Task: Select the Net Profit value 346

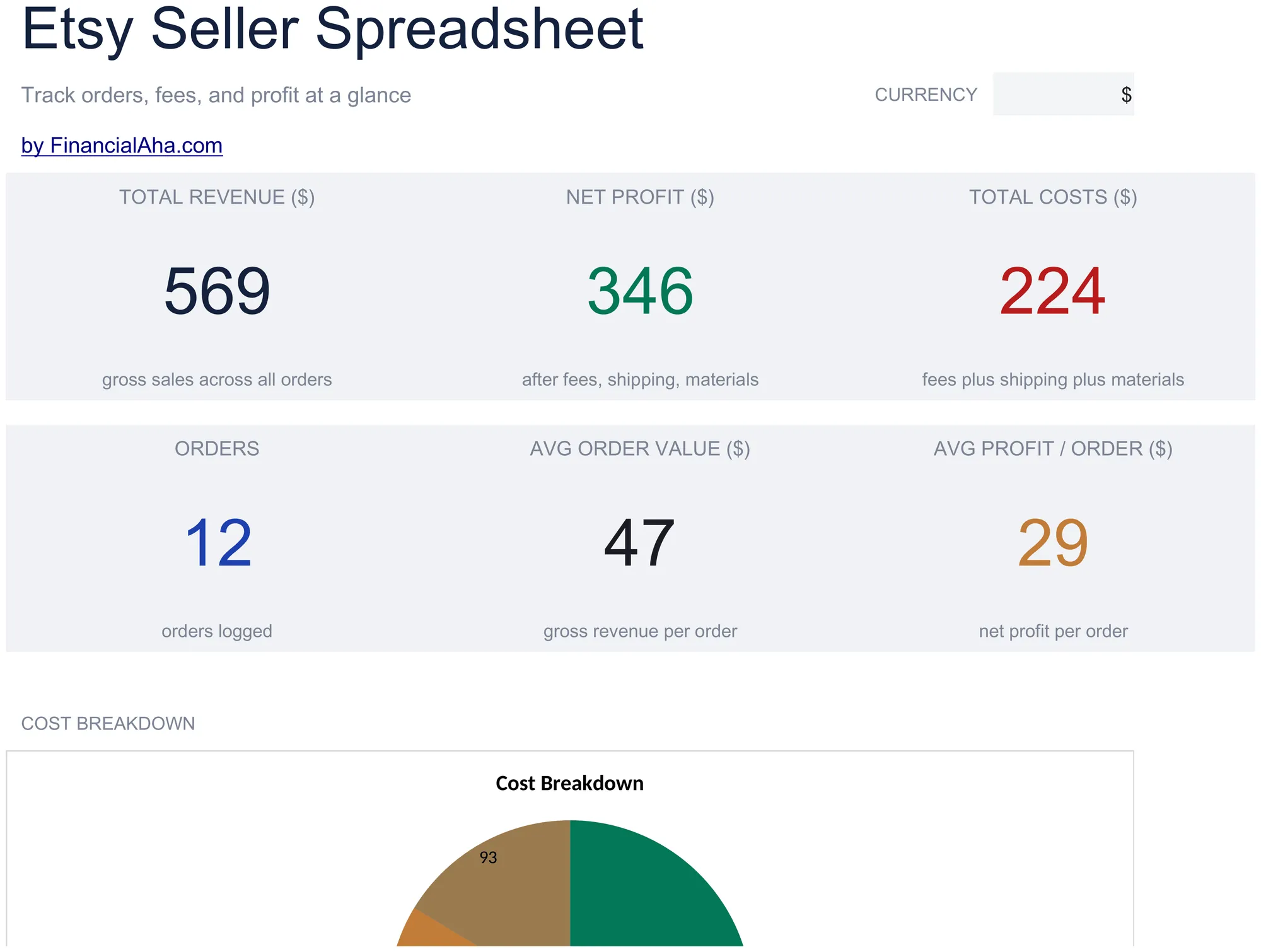Action: 640,291
